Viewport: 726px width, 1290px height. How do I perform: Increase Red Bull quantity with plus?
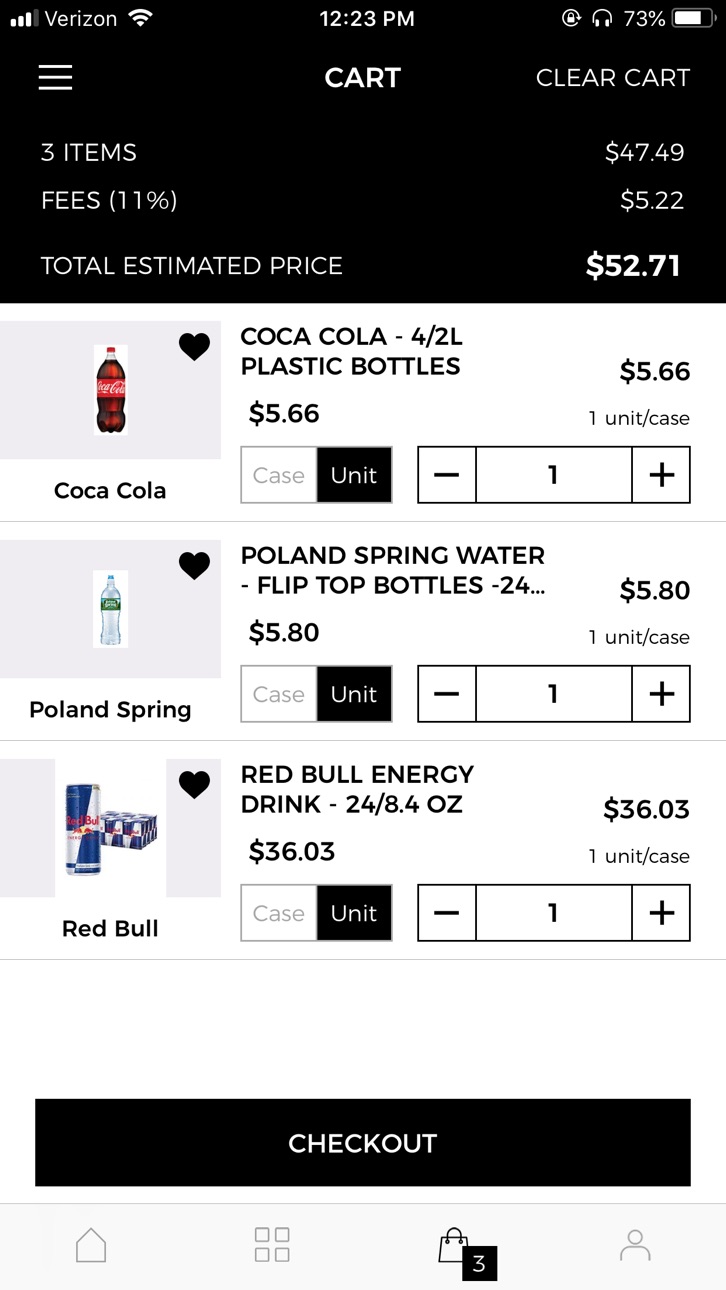[661, 913]
